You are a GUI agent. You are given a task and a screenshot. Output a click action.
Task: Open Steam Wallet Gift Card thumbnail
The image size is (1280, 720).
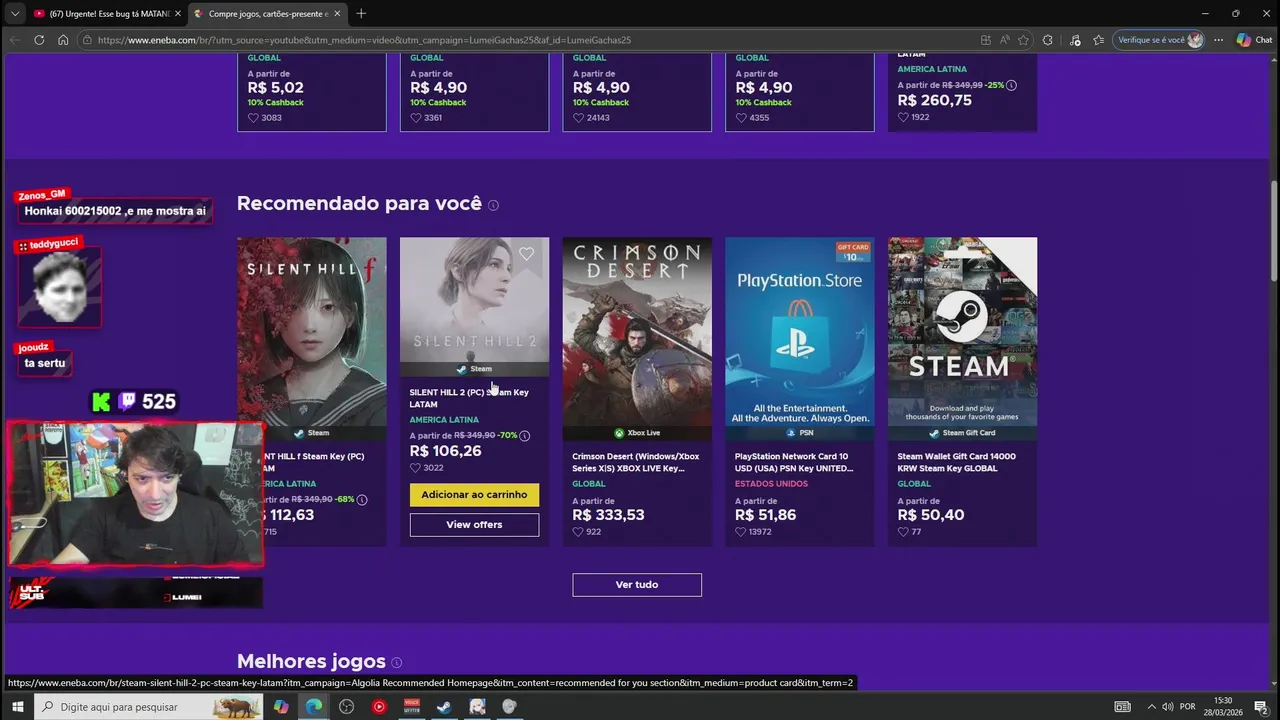coord(962,332)
